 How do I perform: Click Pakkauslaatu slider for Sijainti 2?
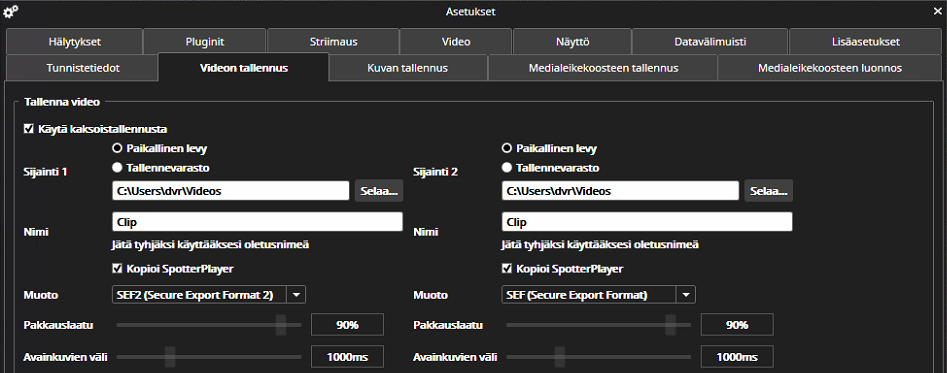pos(599,325)
